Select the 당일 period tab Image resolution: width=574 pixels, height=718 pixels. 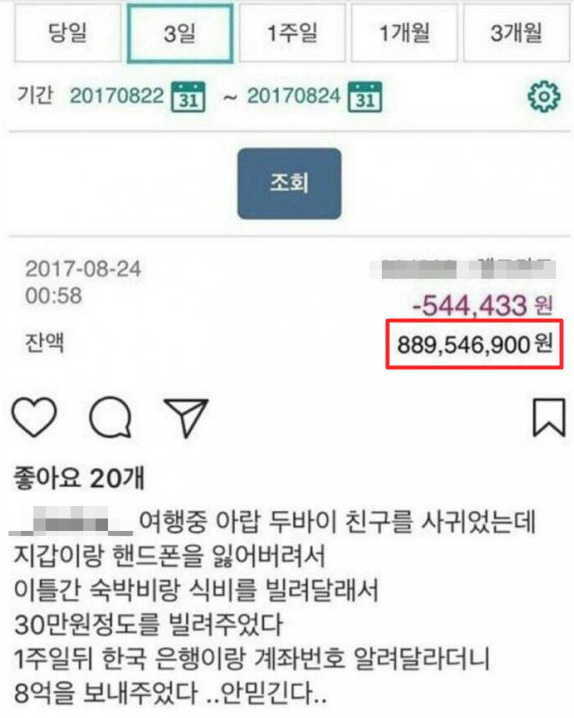(67, 33)
